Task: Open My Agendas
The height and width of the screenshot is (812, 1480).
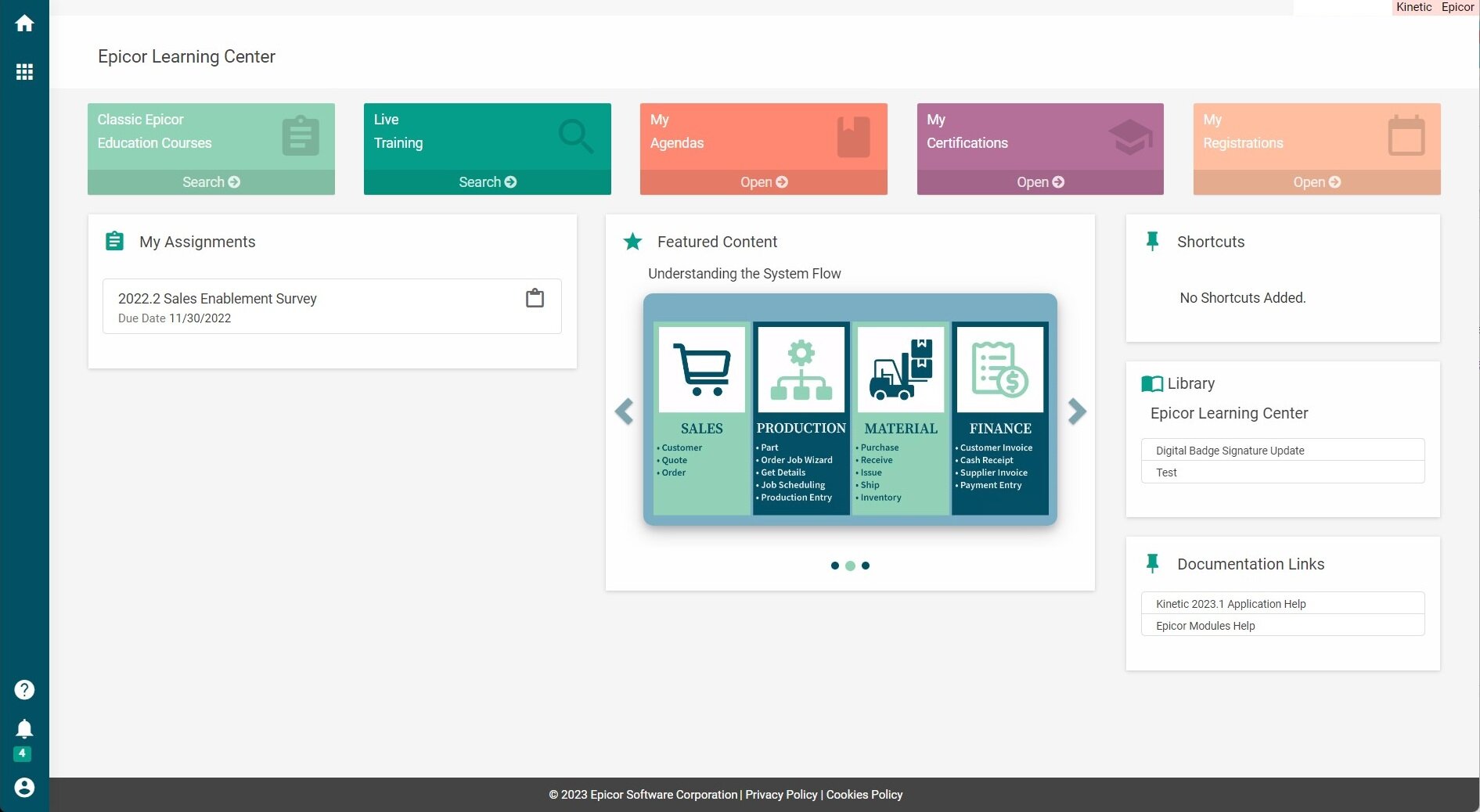Action: pyautogui.click(x=763, y=182)
